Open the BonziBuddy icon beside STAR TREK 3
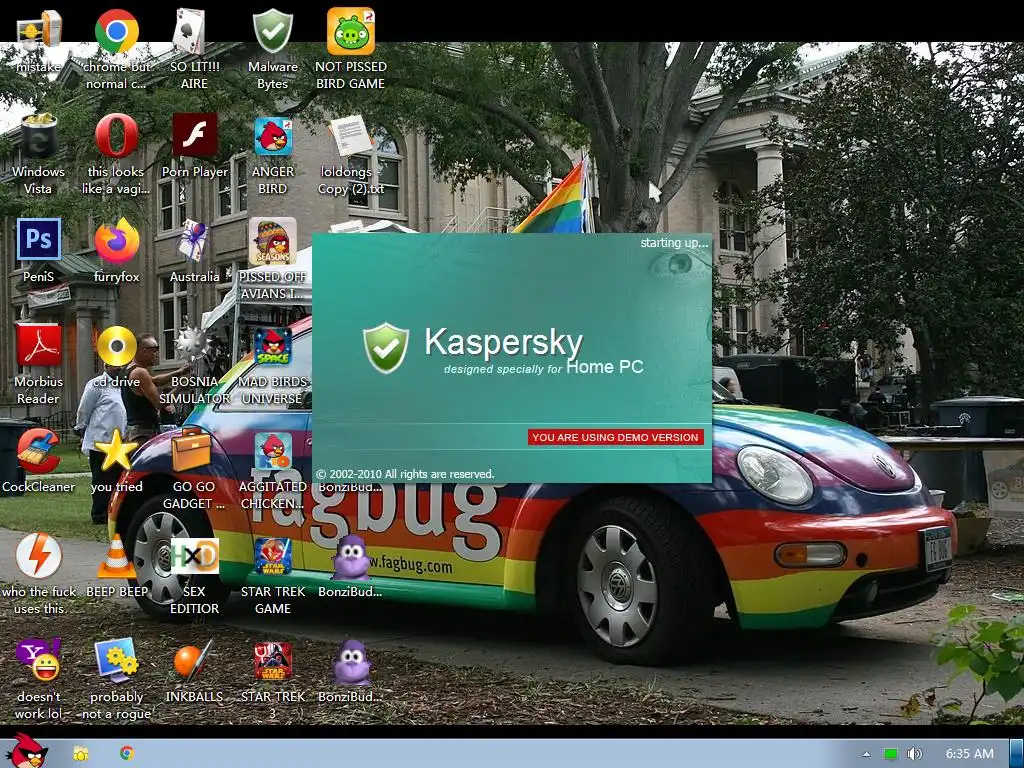Image resolution: width=1024 pixels, height=768 pixels. tap(351, 662)
